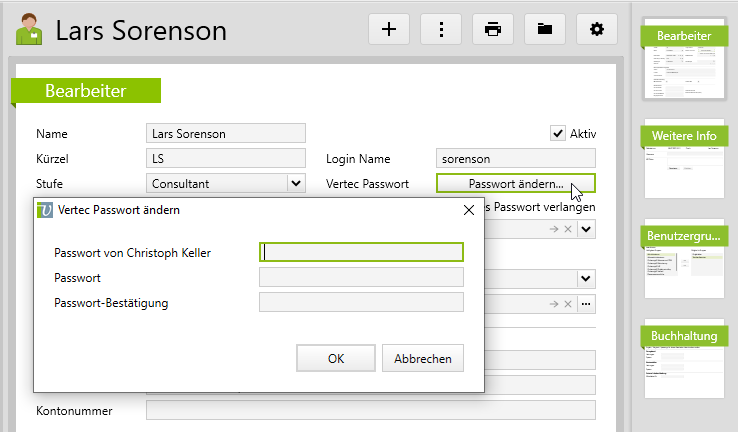Focus the Passwort von Christoph Keller field
Screen dimensions: 738x432
pos(361,252)
